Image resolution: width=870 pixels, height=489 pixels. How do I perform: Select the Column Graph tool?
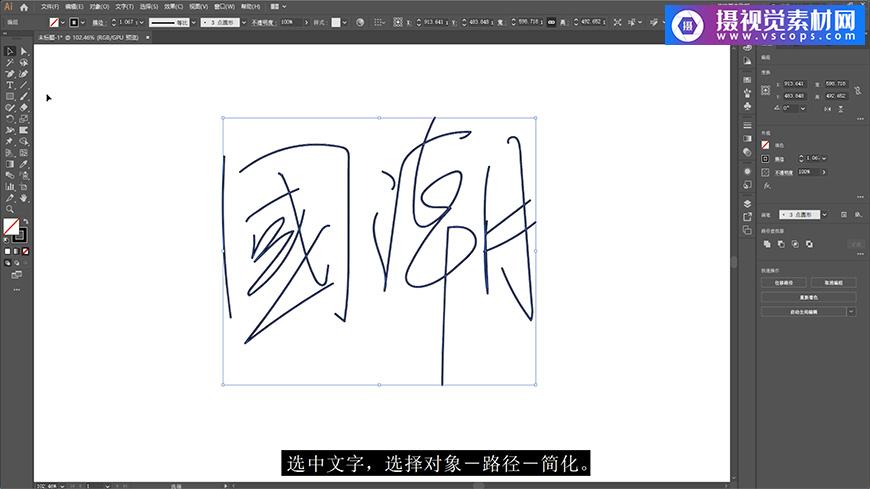click(9, 187)
